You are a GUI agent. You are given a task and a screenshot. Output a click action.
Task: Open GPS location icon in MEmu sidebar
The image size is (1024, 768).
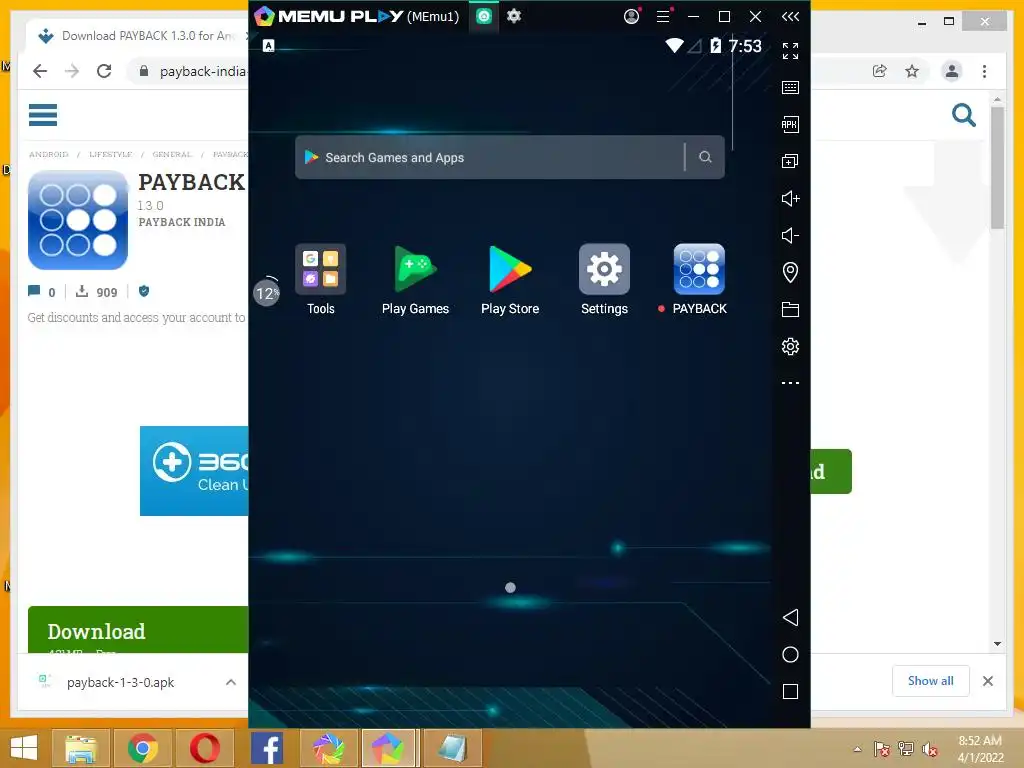(x=790, y=272)
